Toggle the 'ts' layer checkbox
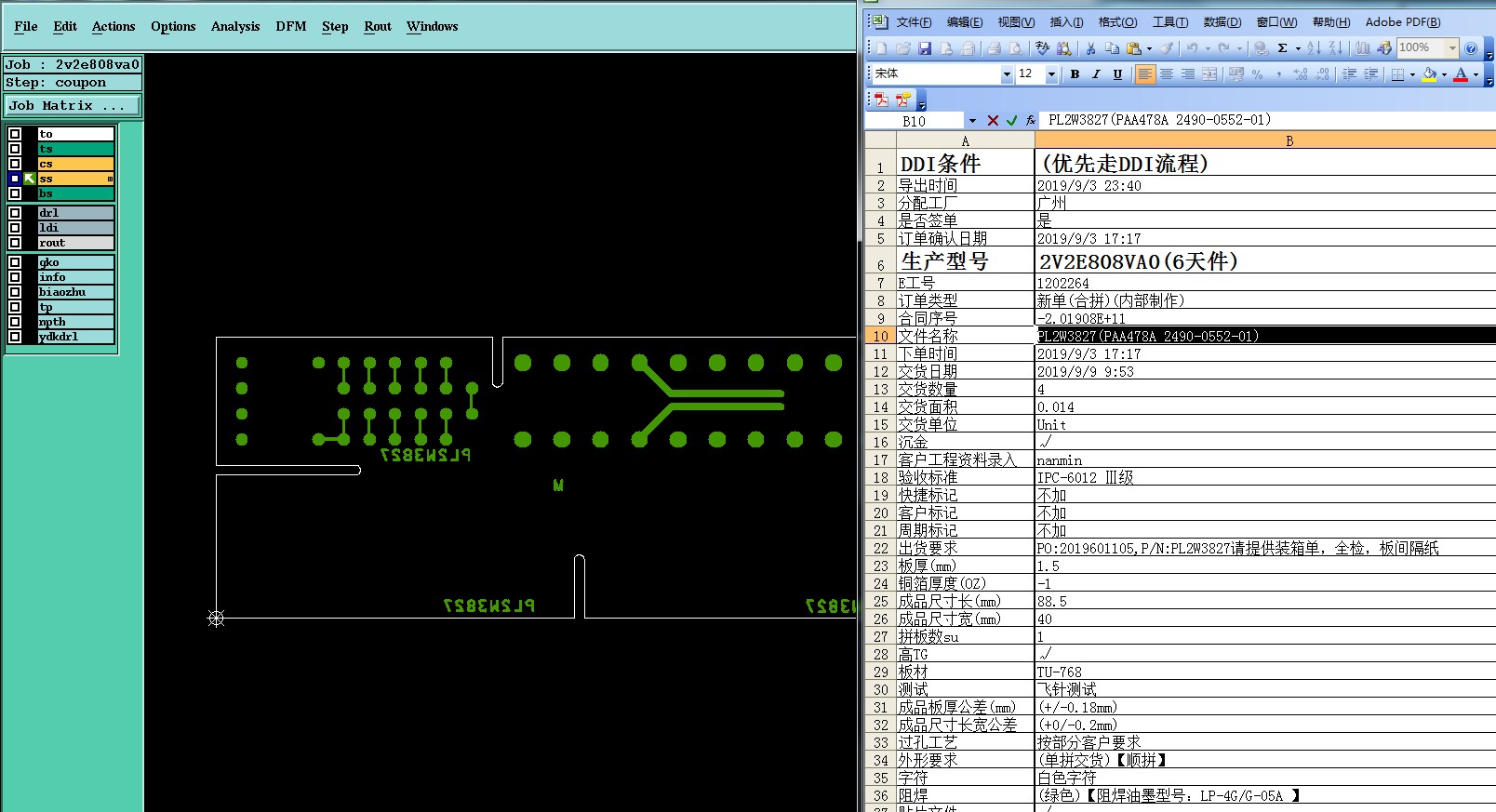1496x812 pixels. pos(15,149)
